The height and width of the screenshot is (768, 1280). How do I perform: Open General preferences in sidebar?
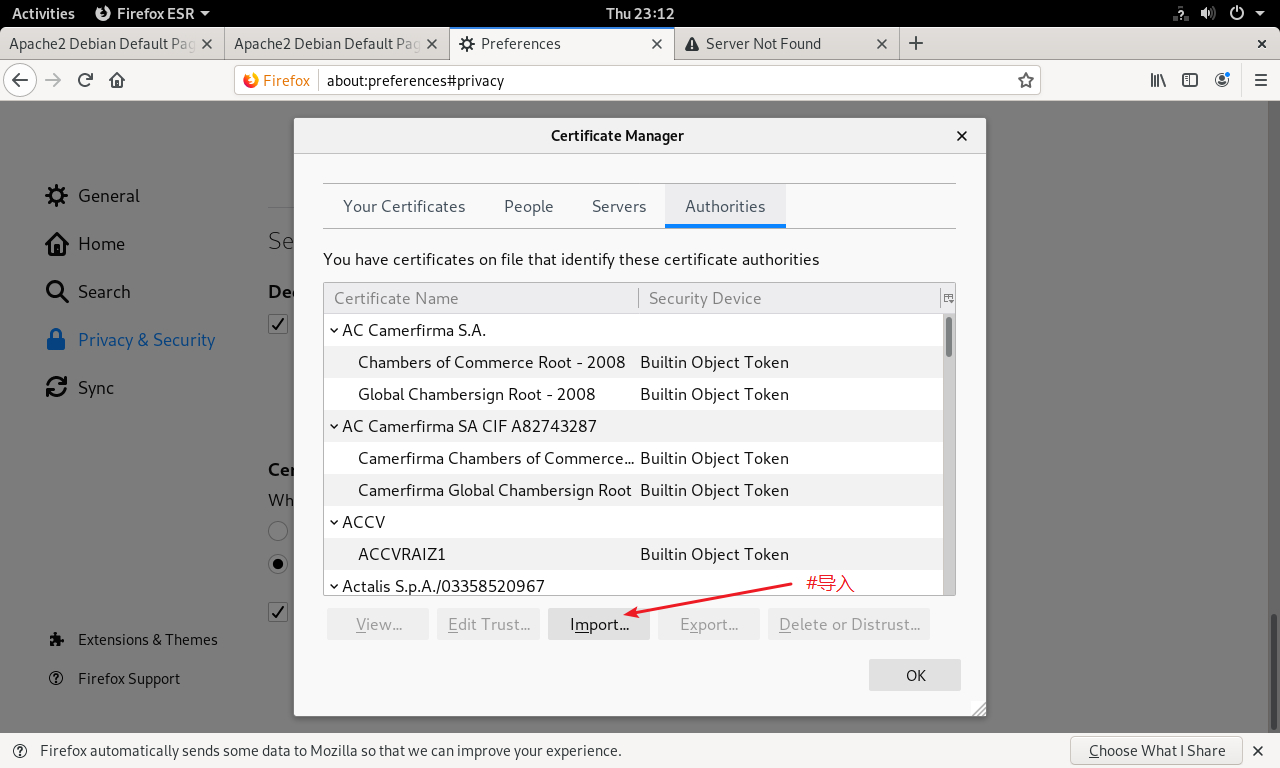[93, 196]
